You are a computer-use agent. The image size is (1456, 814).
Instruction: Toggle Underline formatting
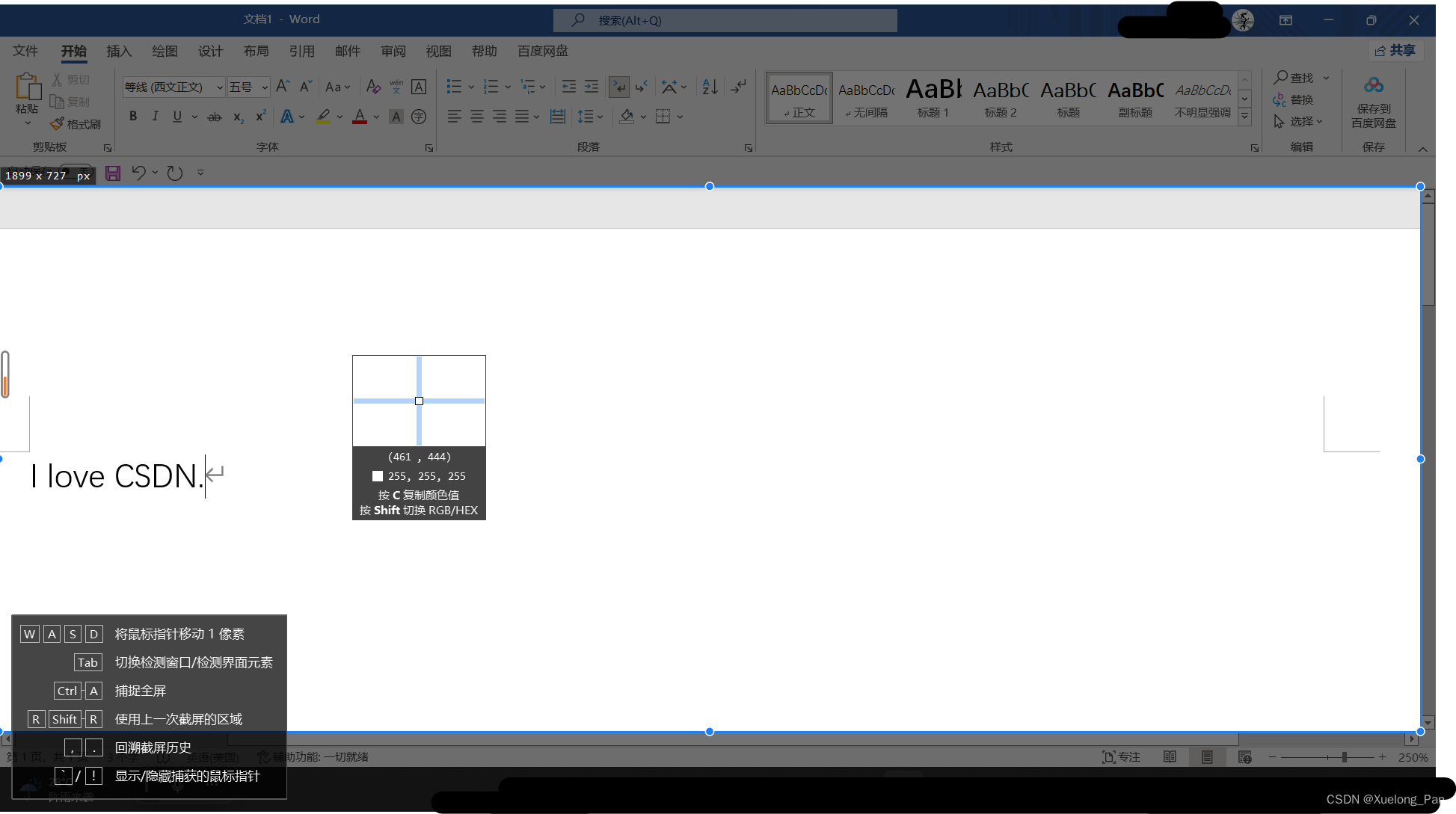[177, 117]
